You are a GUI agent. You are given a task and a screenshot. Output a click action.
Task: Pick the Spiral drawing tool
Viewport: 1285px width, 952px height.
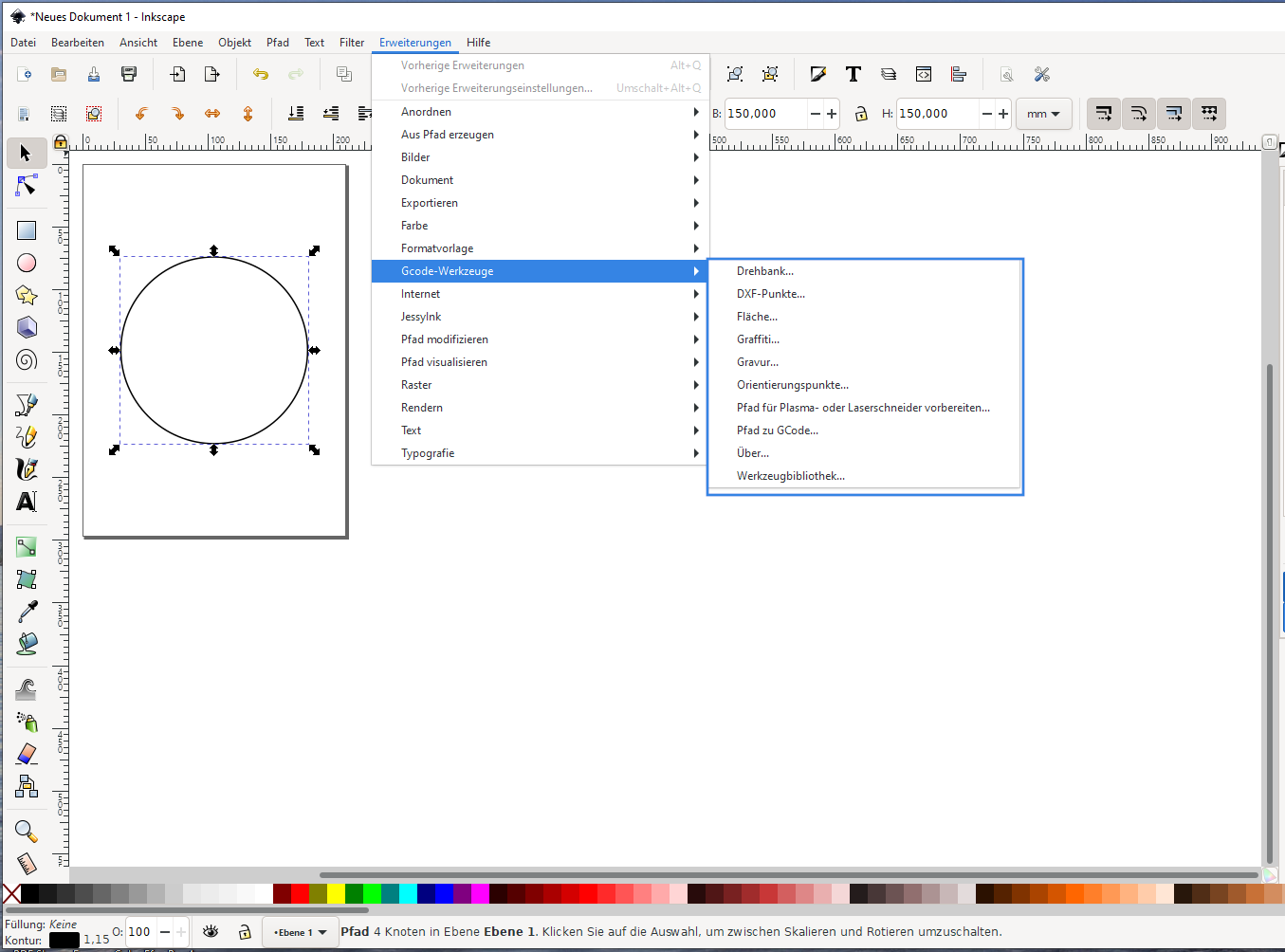pos(27,360)
